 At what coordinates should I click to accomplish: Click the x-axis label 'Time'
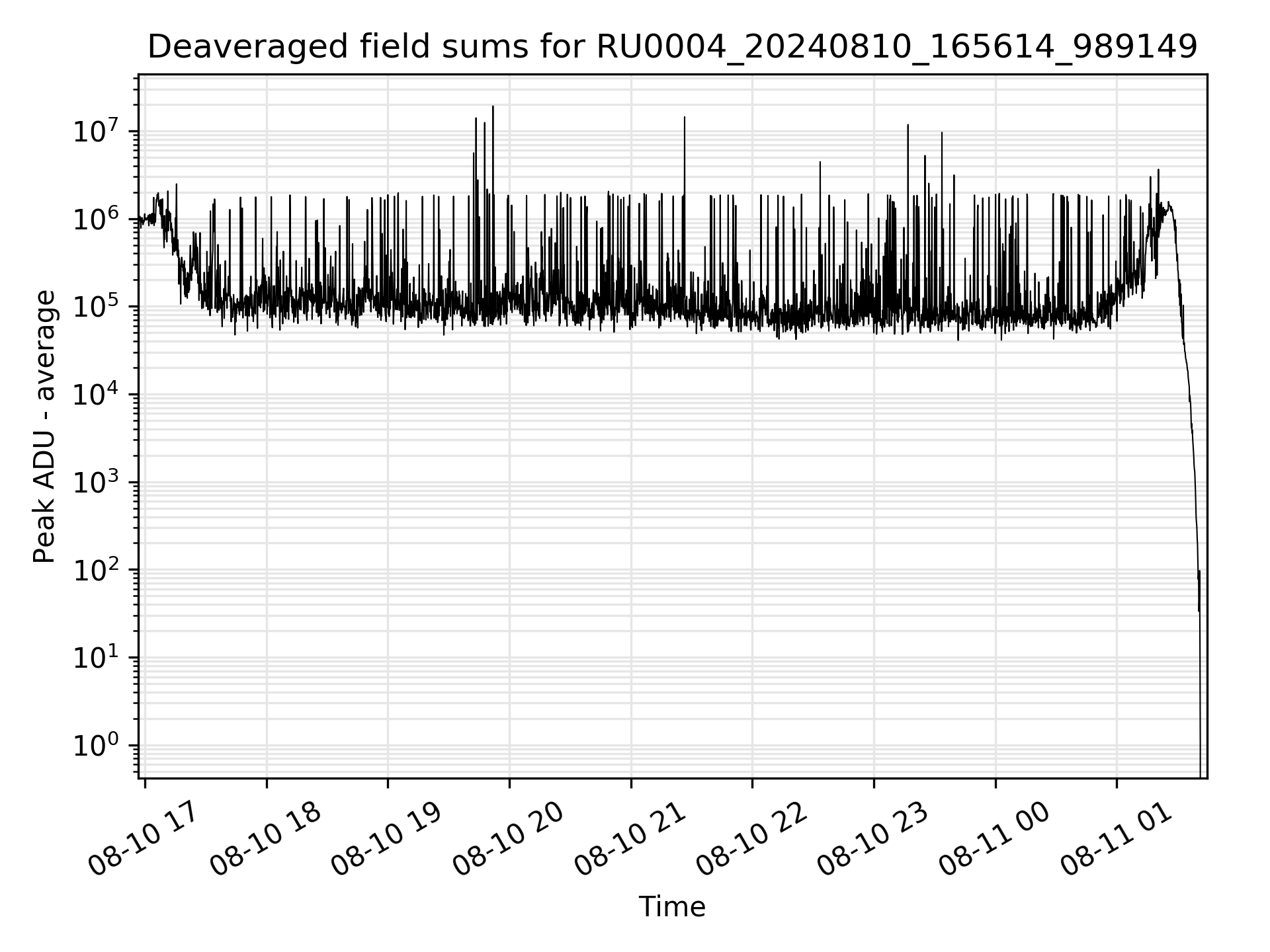[672, 907]
